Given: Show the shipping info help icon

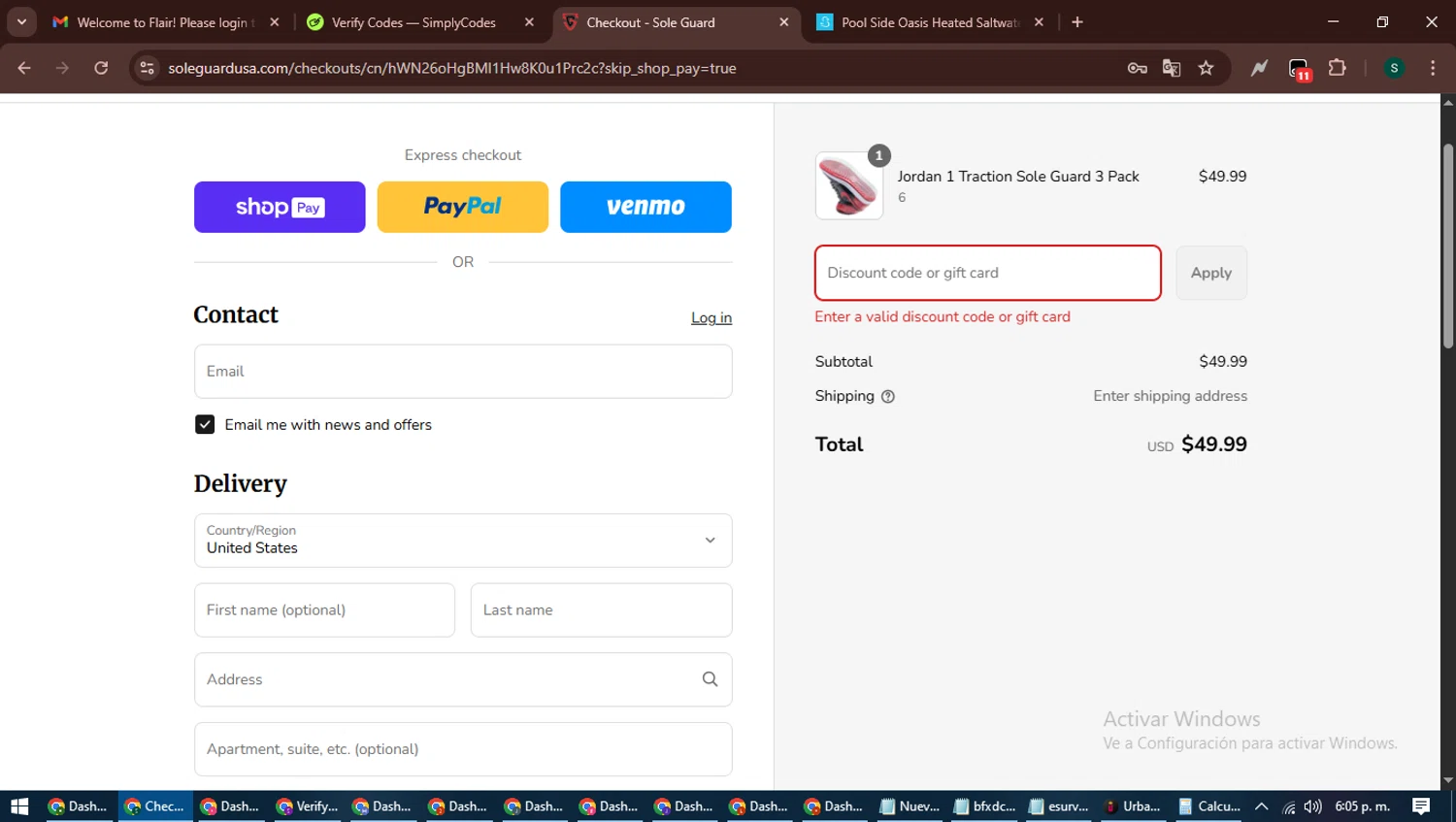Looking at the screenshot, I should pyautogui.click(x=887, y=396).
